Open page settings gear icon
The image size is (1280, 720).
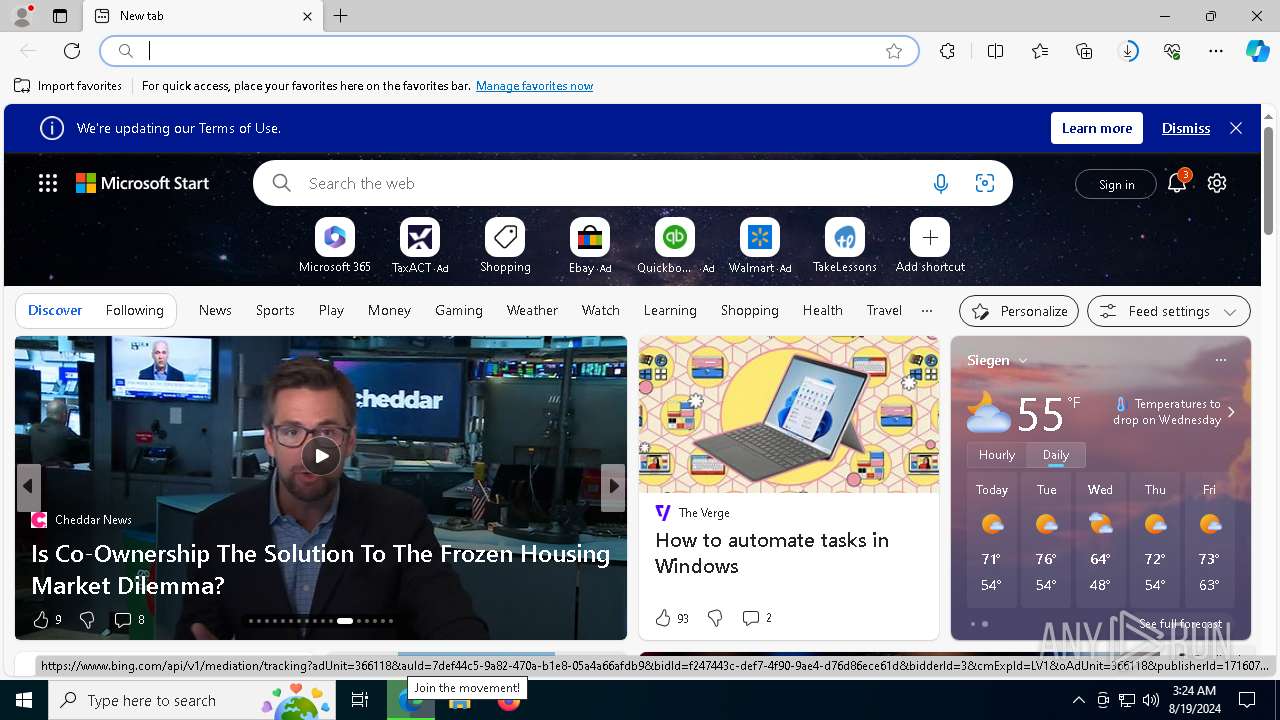tap(1217, 183)
